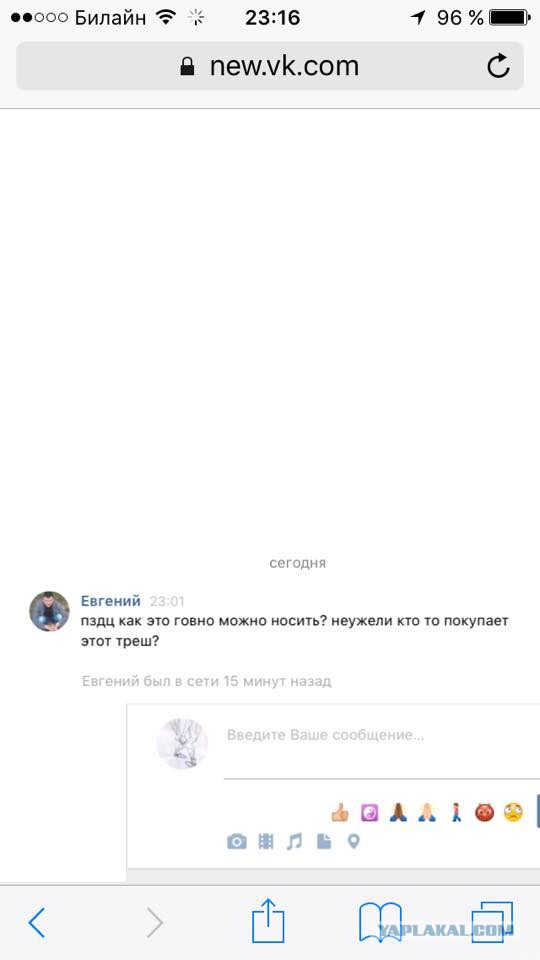Attach a location with the map pin icon
540x960 pixels.
(353, 842)
